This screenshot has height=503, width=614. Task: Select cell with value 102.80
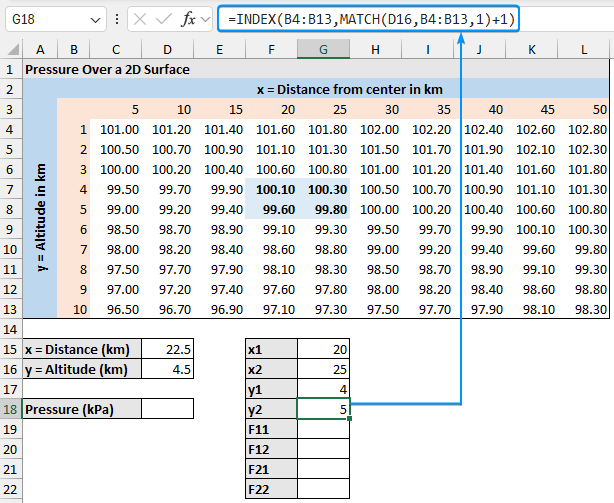click(583, 129)
